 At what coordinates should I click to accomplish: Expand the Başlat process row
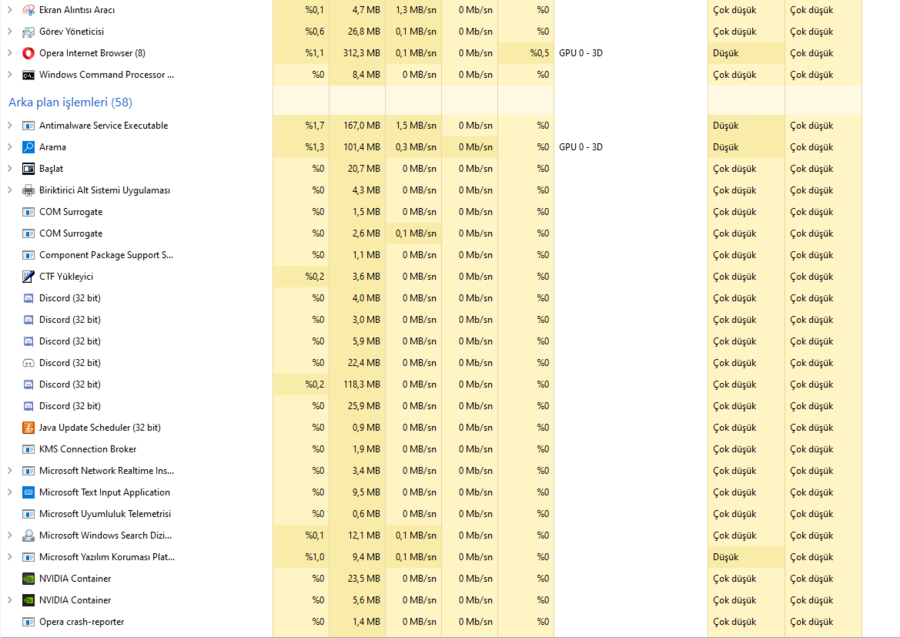click(x=10, y=169)
